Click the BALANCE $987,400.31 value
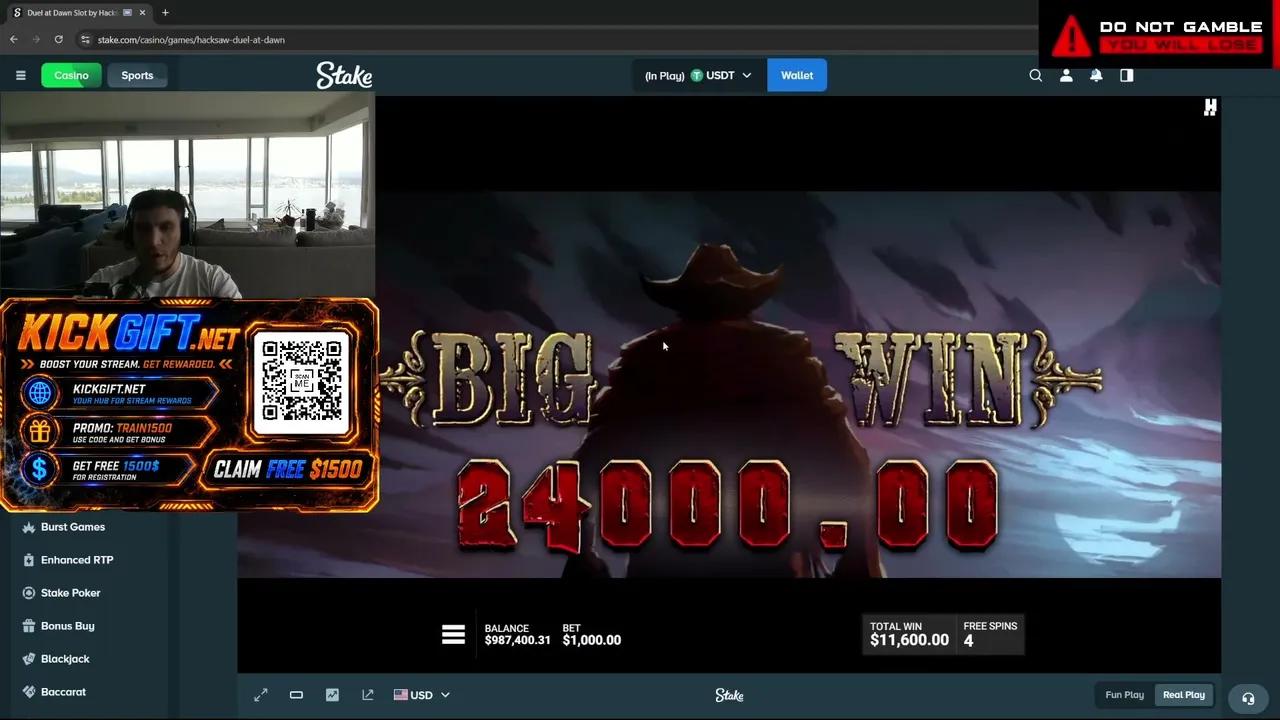1280x720 pixels. [517, 640]
